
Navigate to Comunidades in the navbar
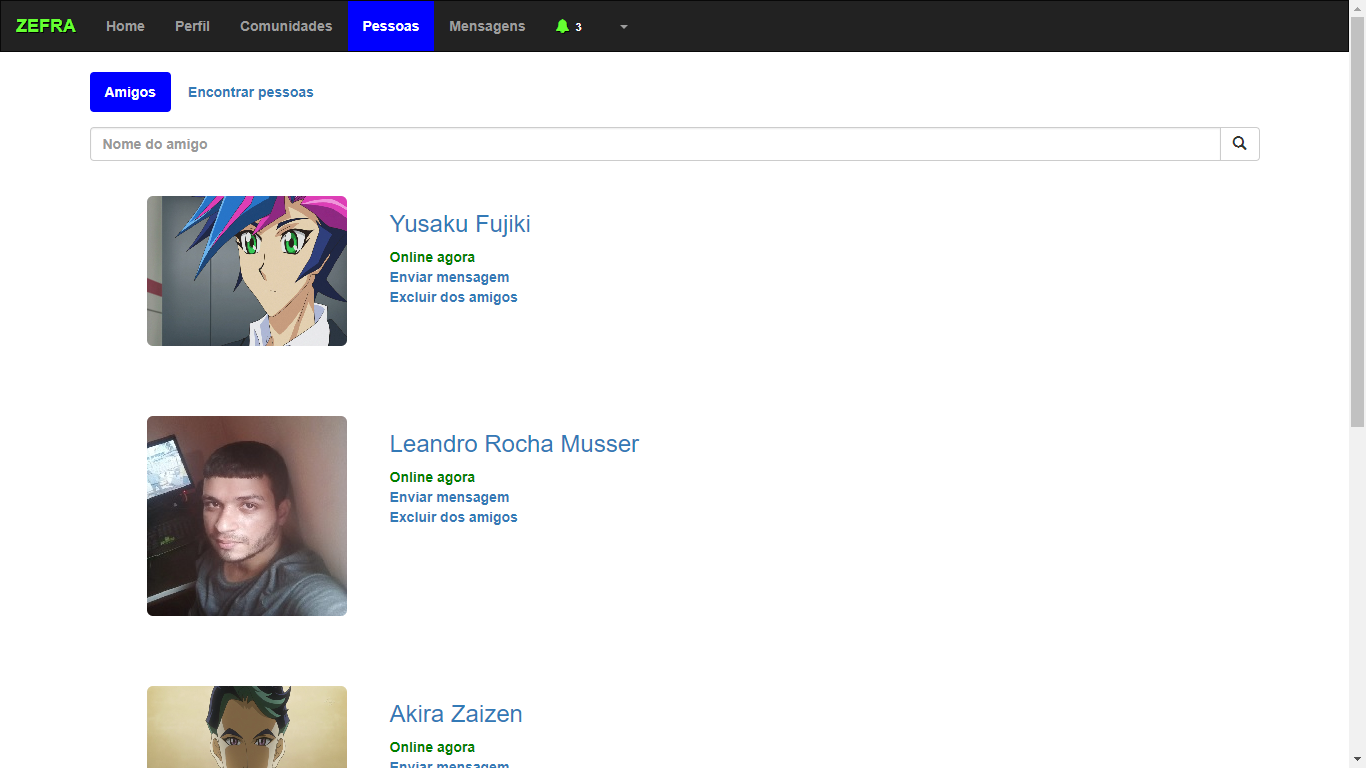286,26
